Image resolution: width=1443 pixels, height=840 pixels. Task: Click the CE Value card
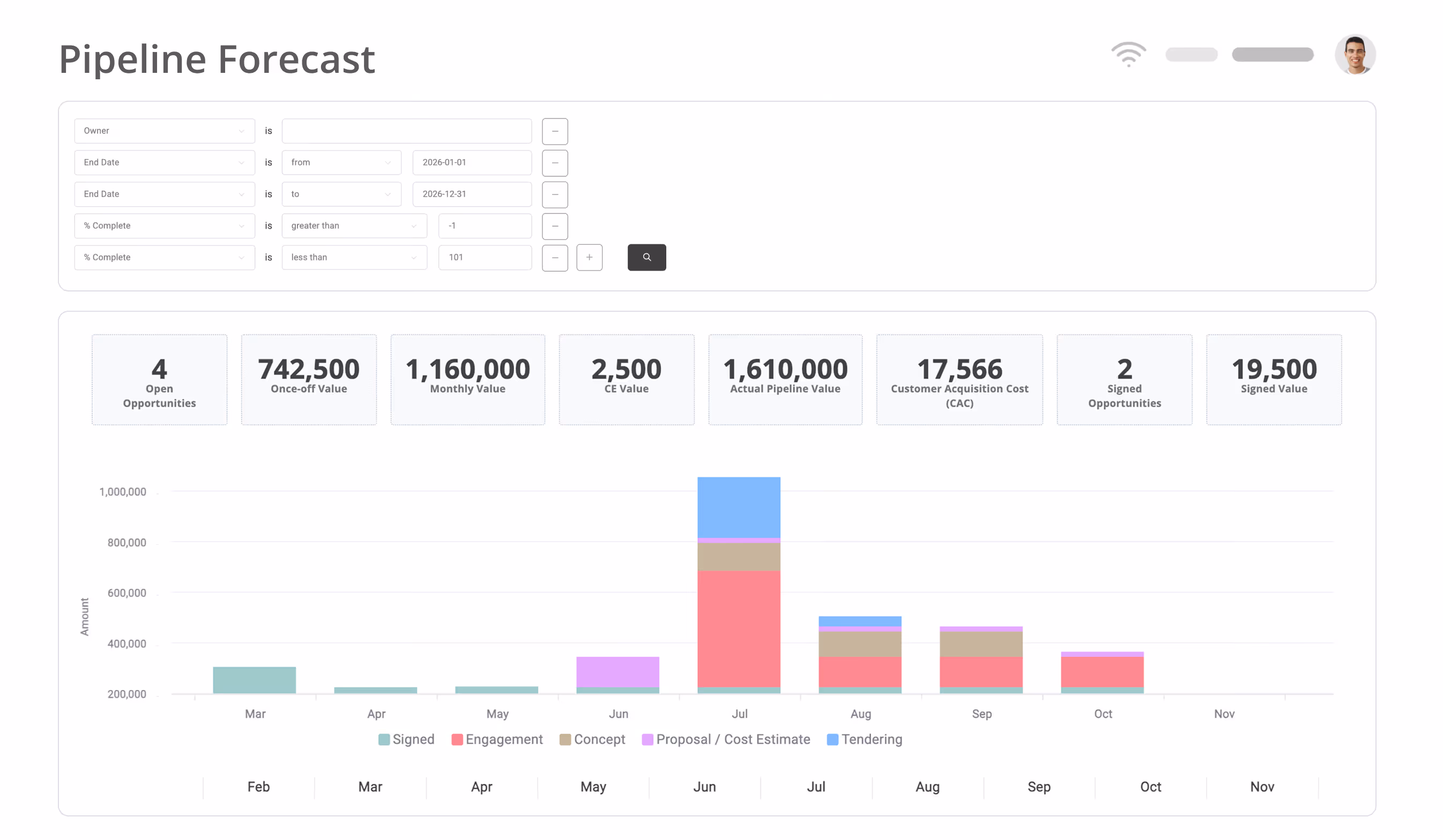click(x=627, y=380)
